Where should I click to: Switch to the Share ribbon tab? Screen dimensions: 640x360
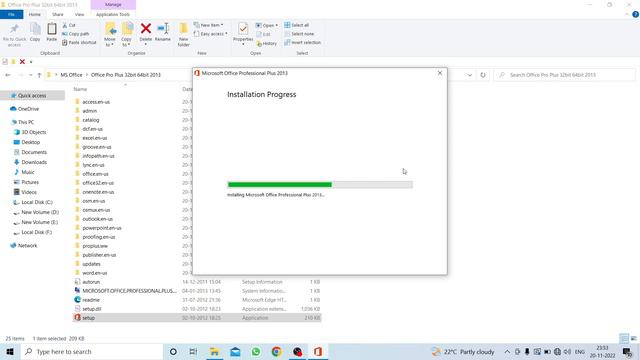pyautogui.click(x=58, y=15)
